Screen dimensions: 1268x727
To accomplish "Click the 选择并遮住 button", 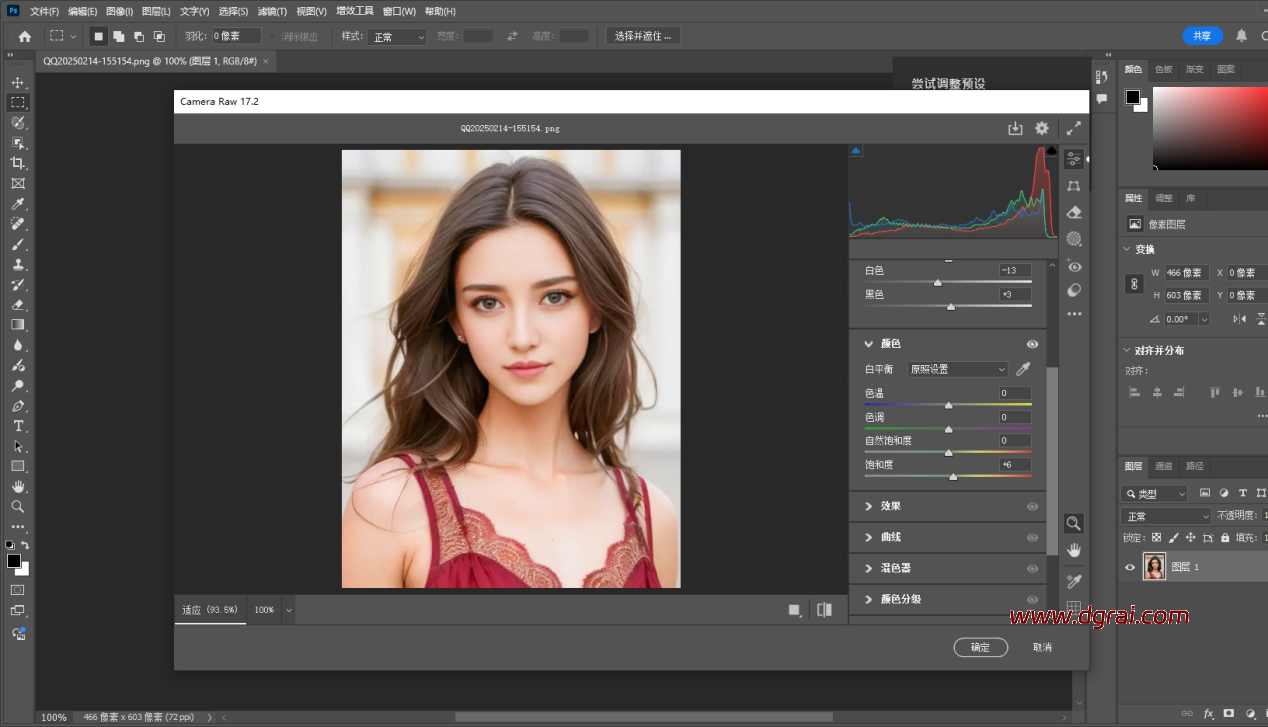I will (643, 36).
